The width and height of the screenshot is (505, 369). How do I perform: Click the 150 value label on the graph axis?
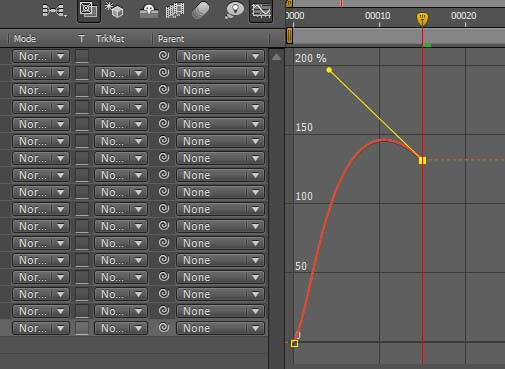click(304, 127)
